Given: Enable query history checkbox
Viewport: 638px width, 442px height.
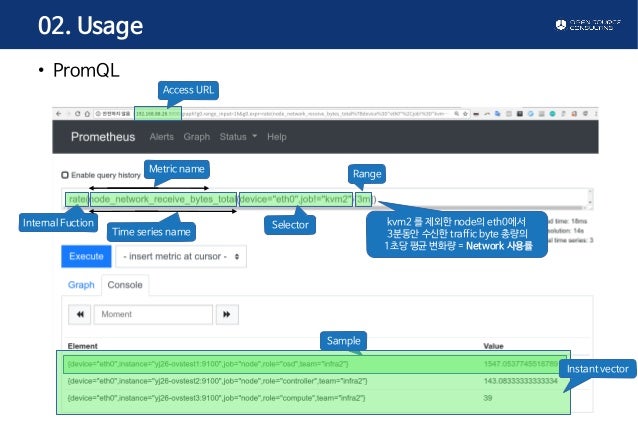Looking at the screenshot, I should tap(65, 175).
